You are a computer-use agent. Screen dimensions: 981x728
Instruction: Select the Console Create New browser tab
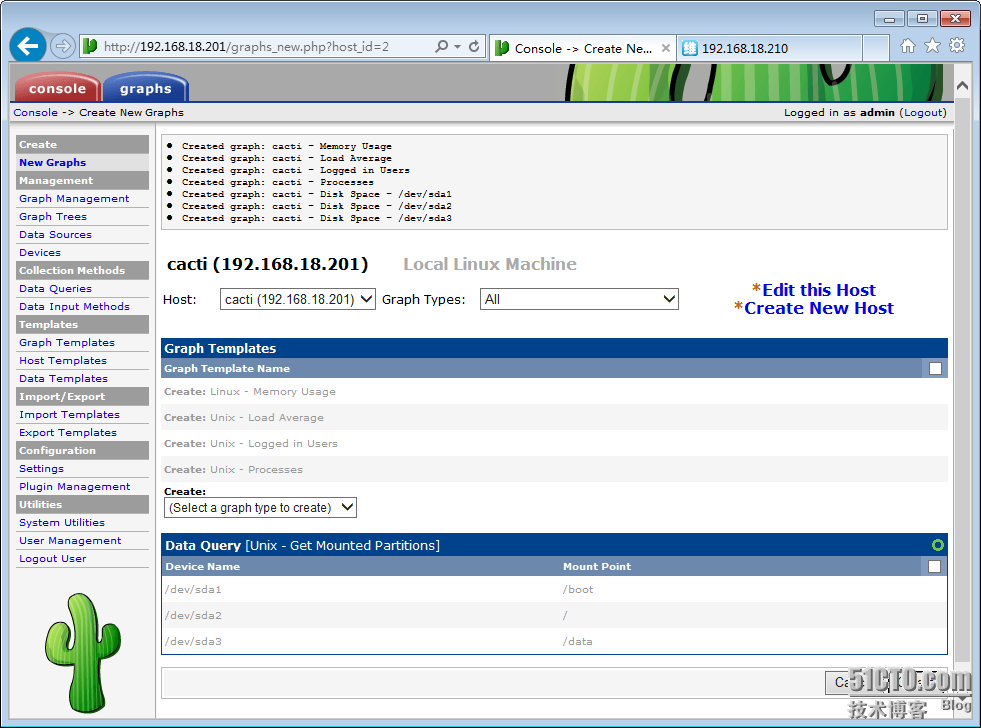point(582,48)
